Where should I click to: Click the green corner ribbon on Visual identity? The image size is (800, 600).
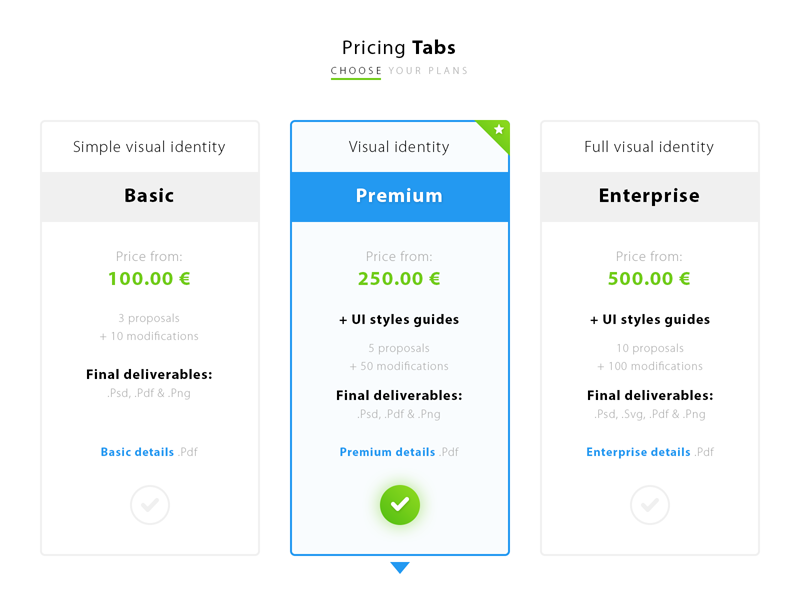pos(498,130)
